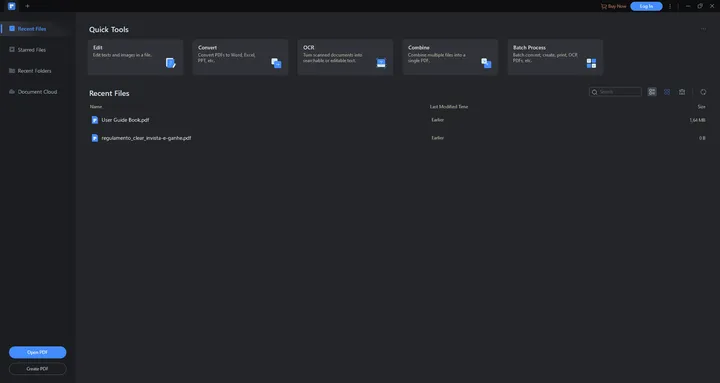
Task: Click the refresh recent files icon
Action: [x=703, y=92]
